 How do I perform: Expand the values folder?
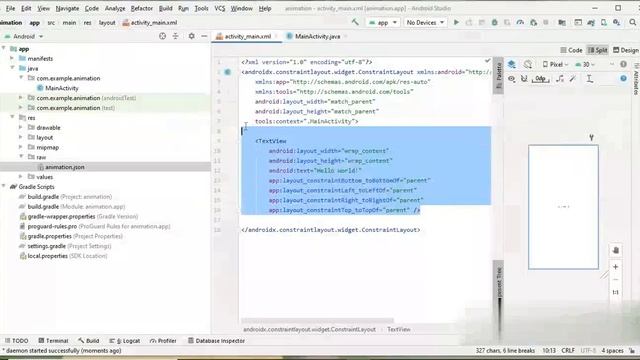click(20, 177)
